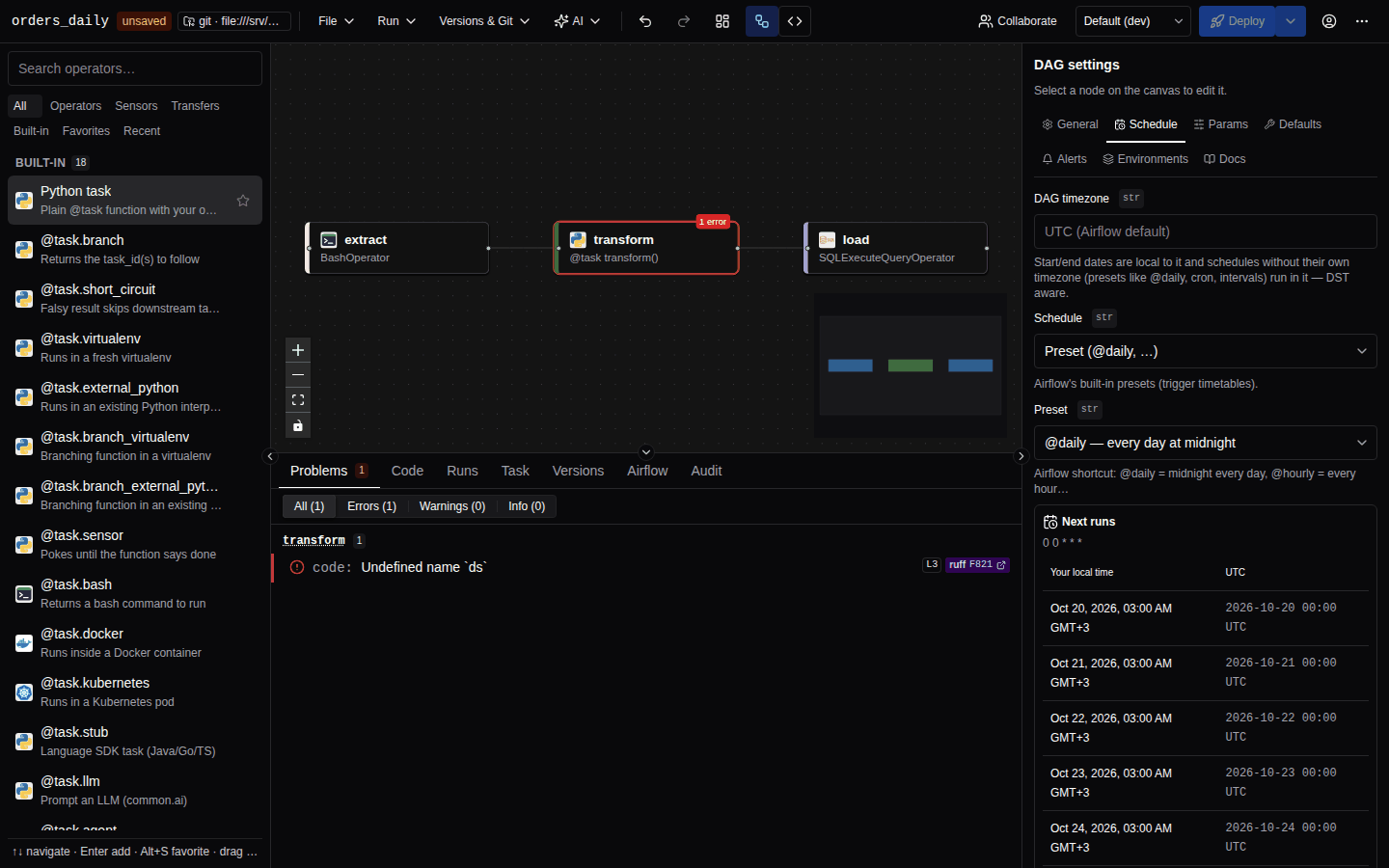This screenshot has width=1389, height=868.
Task: Click the DAG timezone input field
Action: point(1206,231)
